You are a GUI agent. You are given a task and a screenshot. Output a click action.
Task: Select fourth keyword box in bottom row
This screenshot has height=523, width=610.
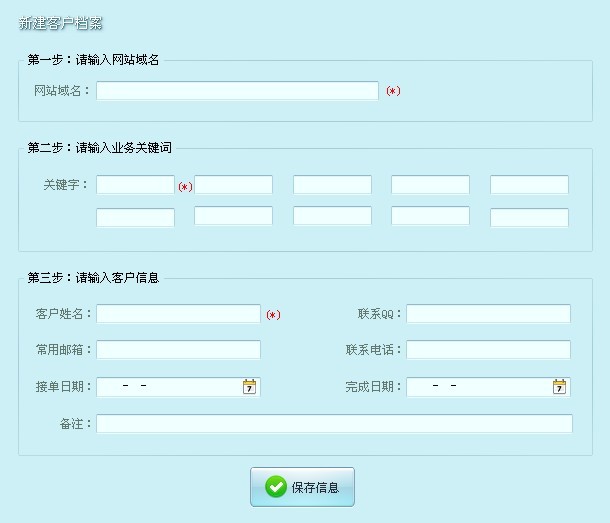pyautogui.click(x=430, y=216)
